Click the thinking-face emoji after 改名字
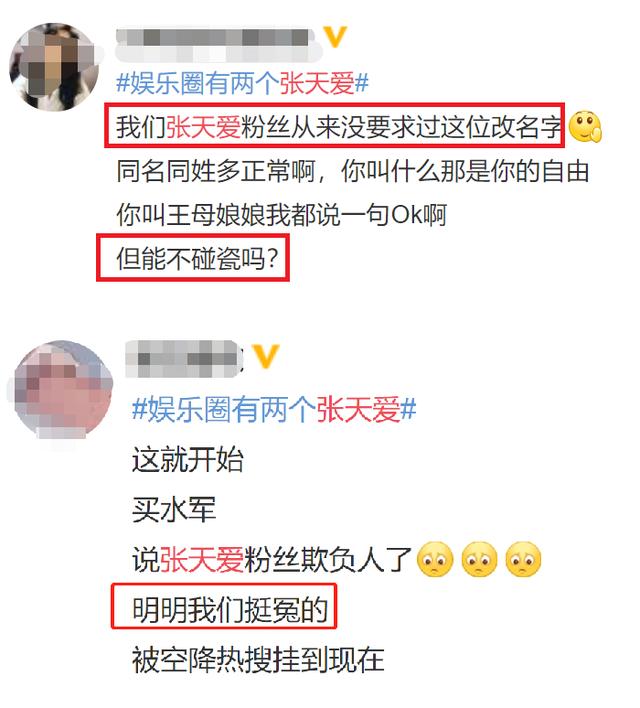The height and width of the screenshot is (708, 640). (585, 126)
